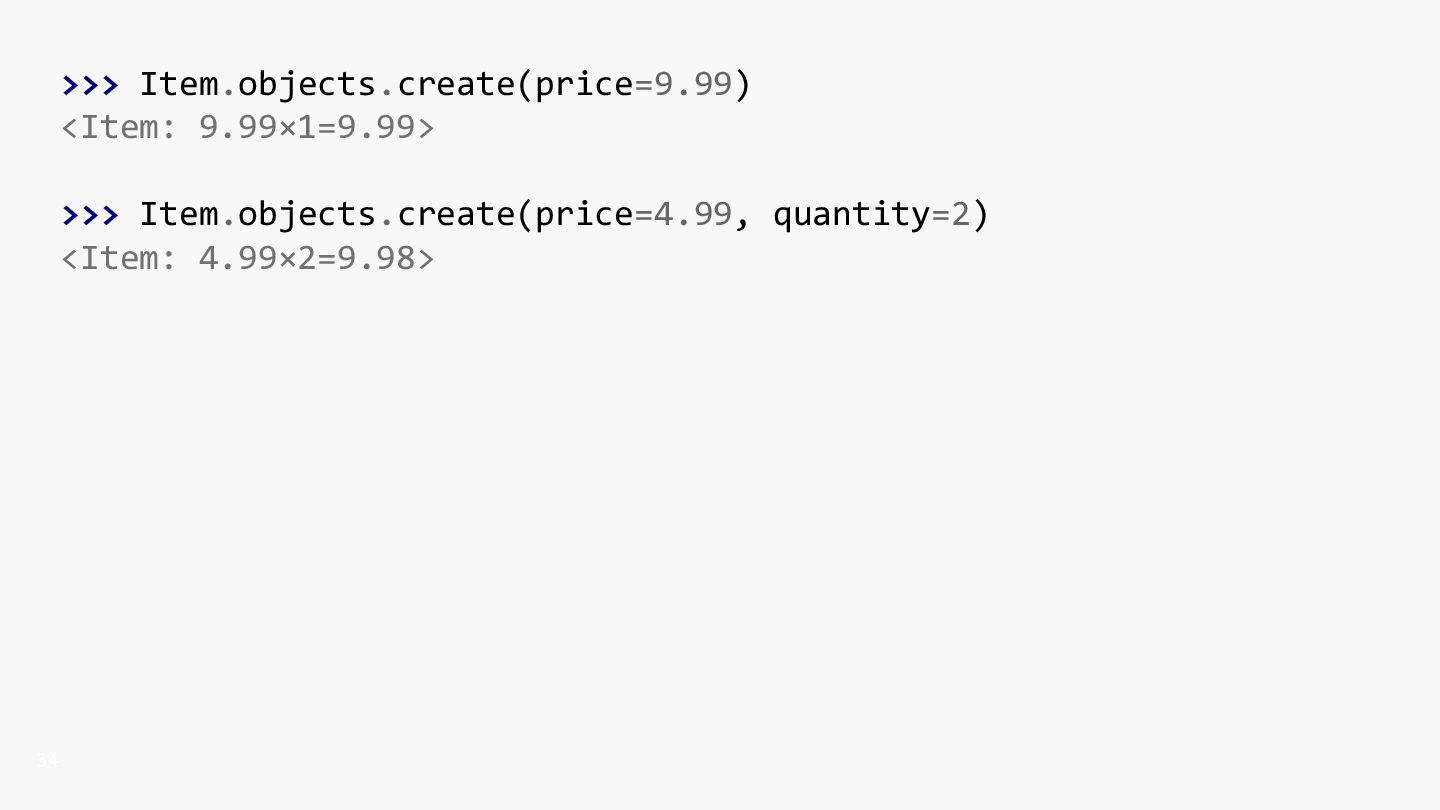Click the 9.98 total in second output
1440x810 pixels.
point(376,257)
